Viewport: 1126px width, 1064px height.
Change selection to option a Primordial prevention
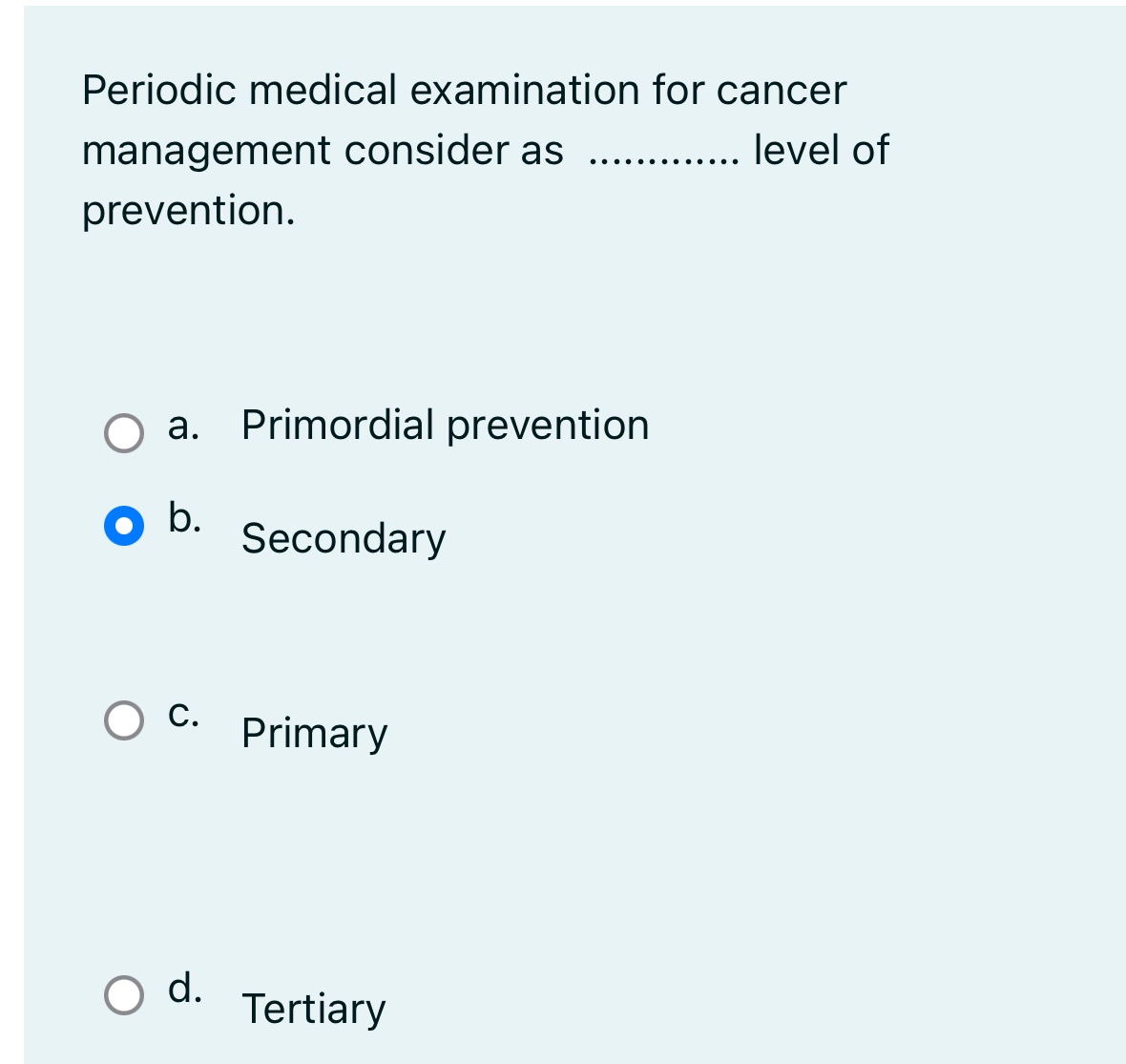click(123, 432)
